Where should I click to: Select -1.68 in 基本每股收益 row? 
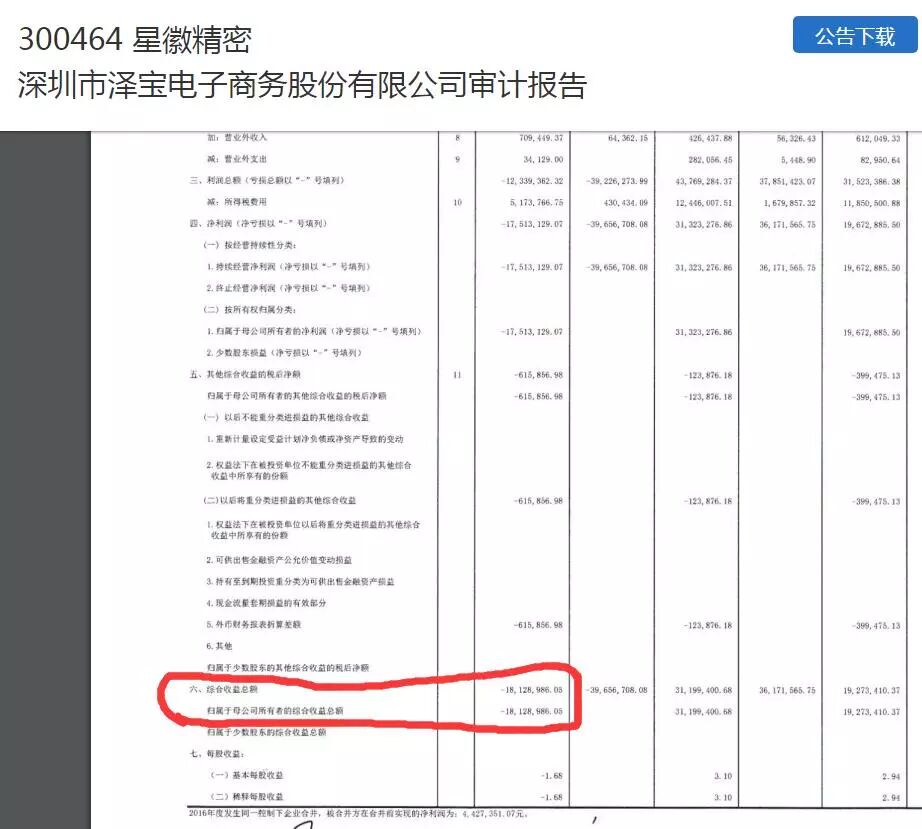click(x=553, y=776)
